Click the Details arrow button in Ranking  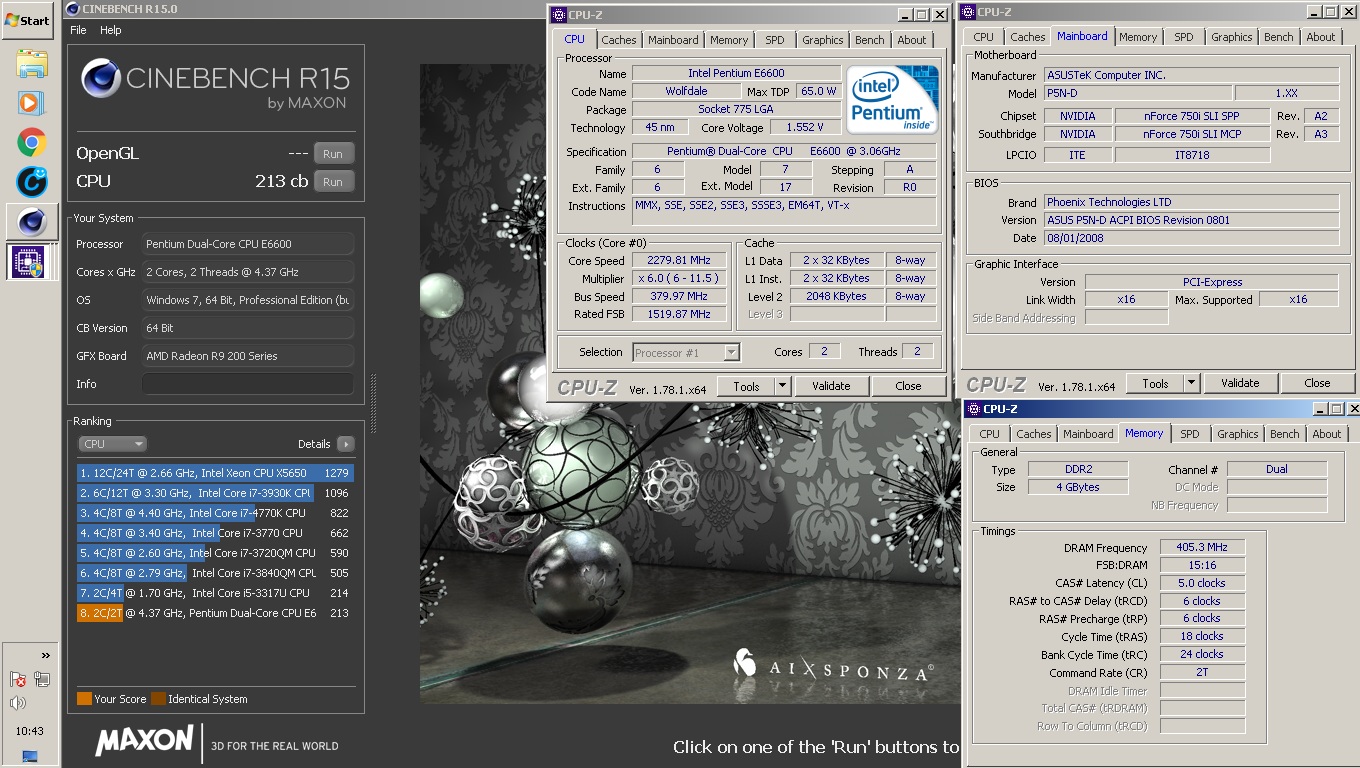345,444
